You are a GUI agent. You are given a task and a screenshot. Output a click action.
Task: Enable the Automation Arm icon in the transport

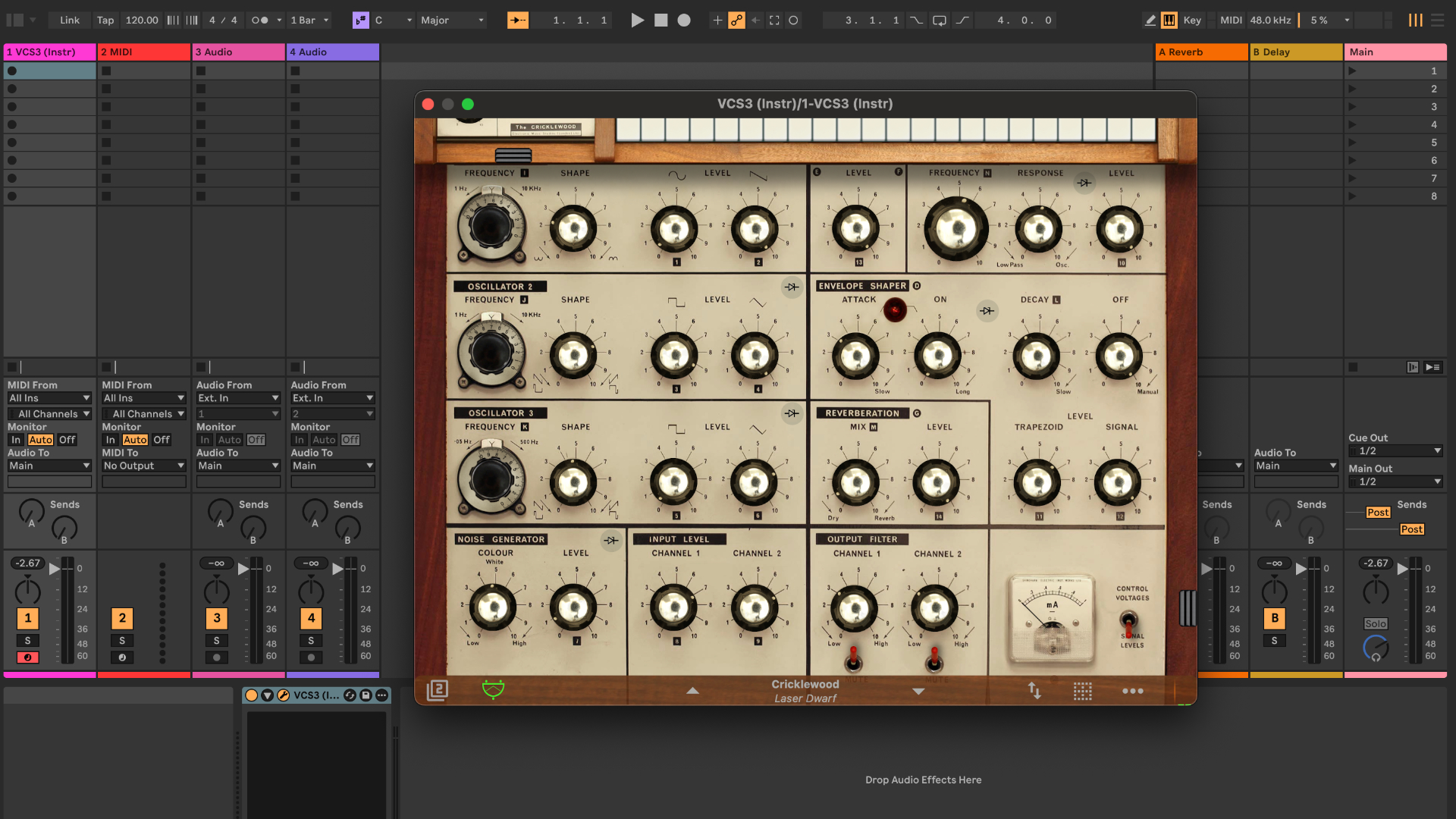(736, 20)
